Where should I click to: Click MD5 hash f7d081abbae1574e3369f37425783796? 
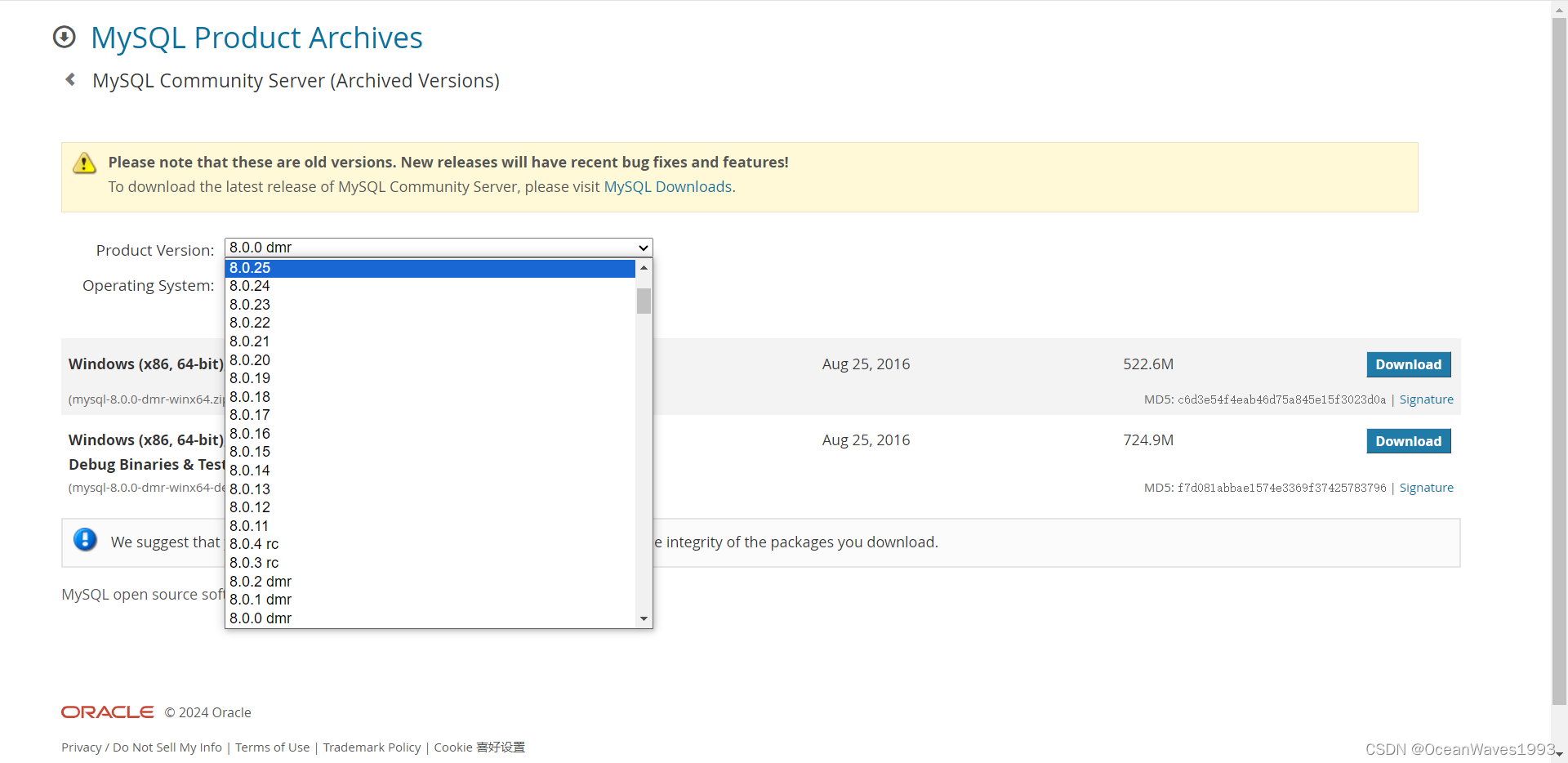(x=1282, y=488)
